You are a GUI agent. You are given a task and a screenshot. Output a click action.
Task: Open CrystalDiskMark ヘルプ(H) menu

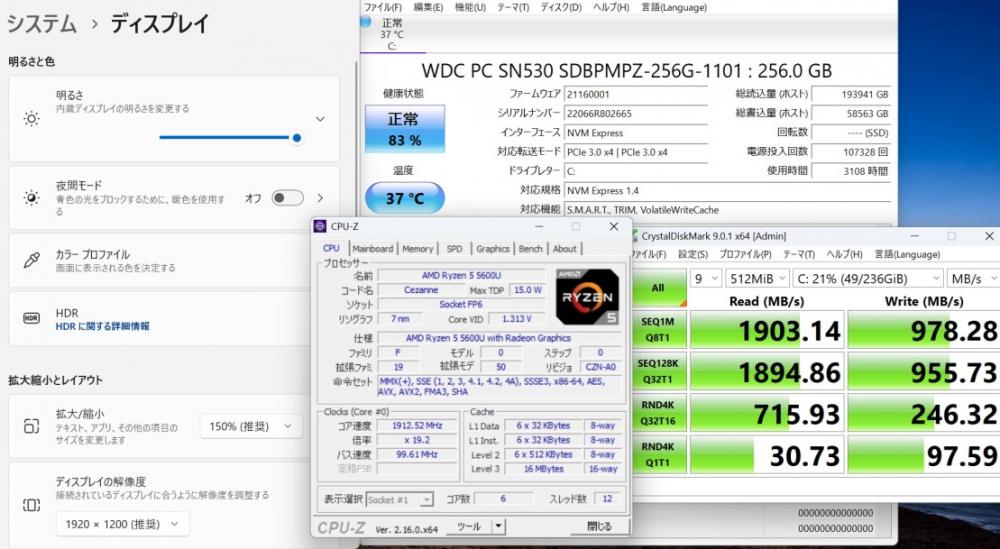click(844, 254)
